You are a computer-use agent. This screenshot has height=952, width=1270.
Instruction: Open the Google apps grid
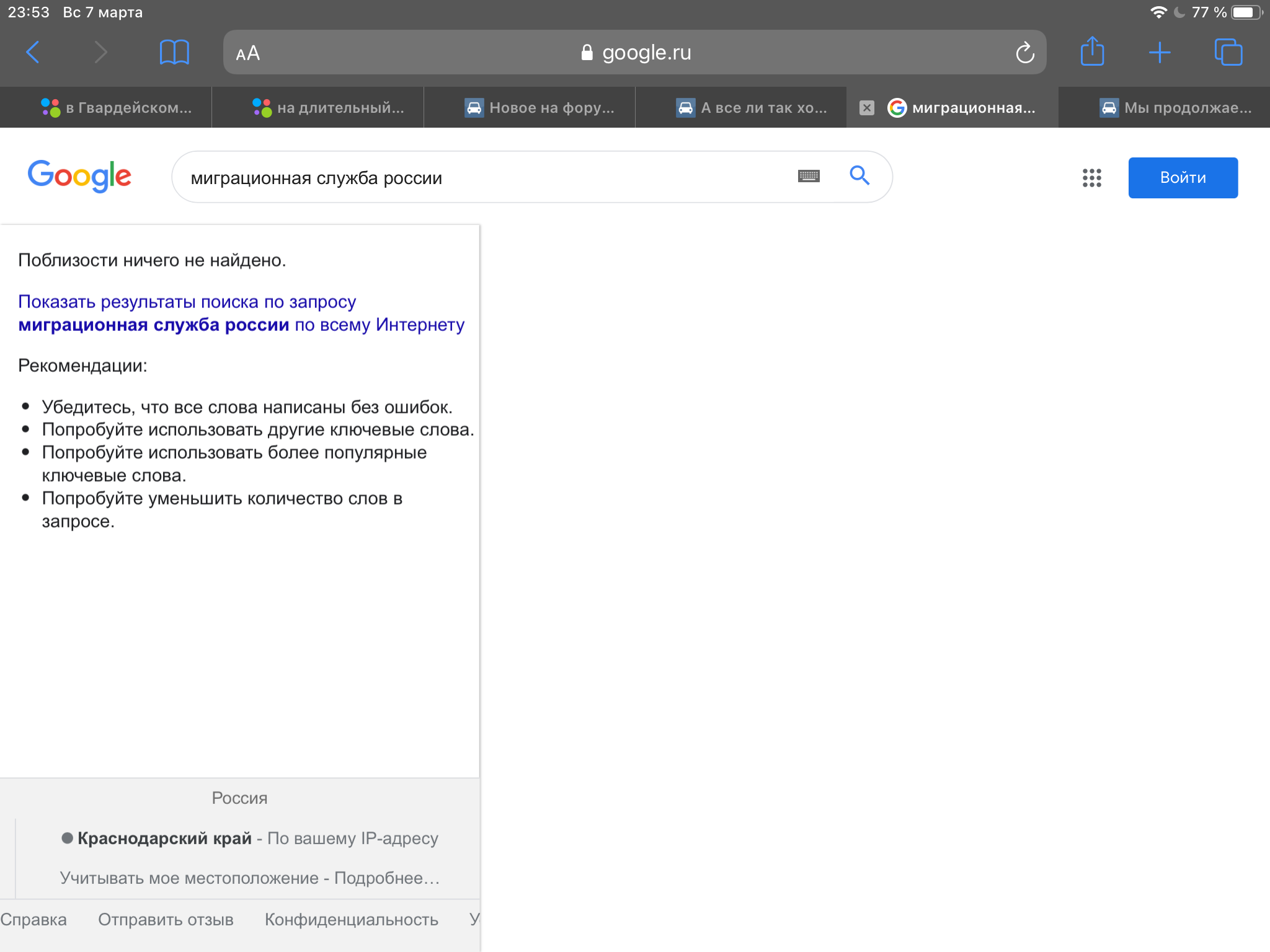[x=1091, y=178]
